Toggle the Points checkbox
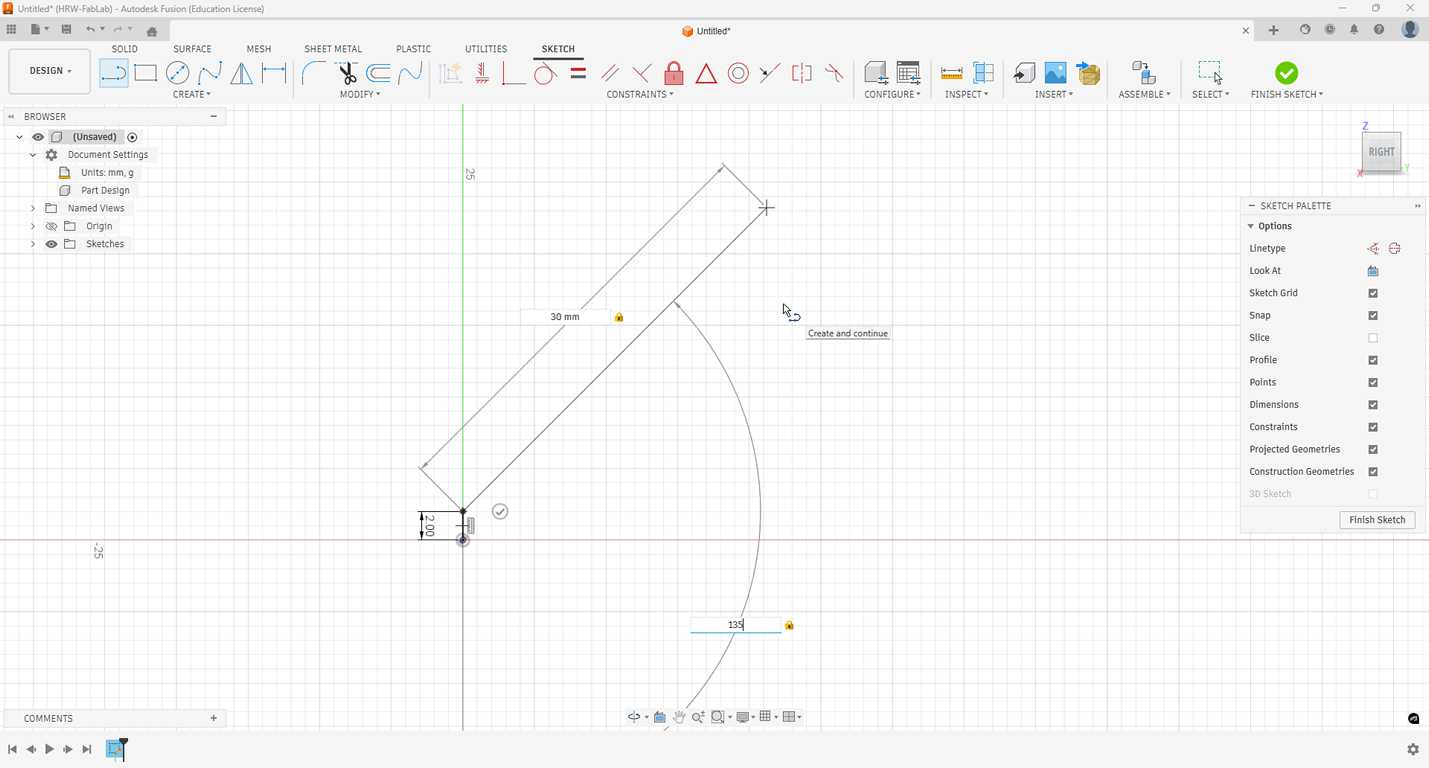This screenshot has width=1429, height=768. 1373,382
